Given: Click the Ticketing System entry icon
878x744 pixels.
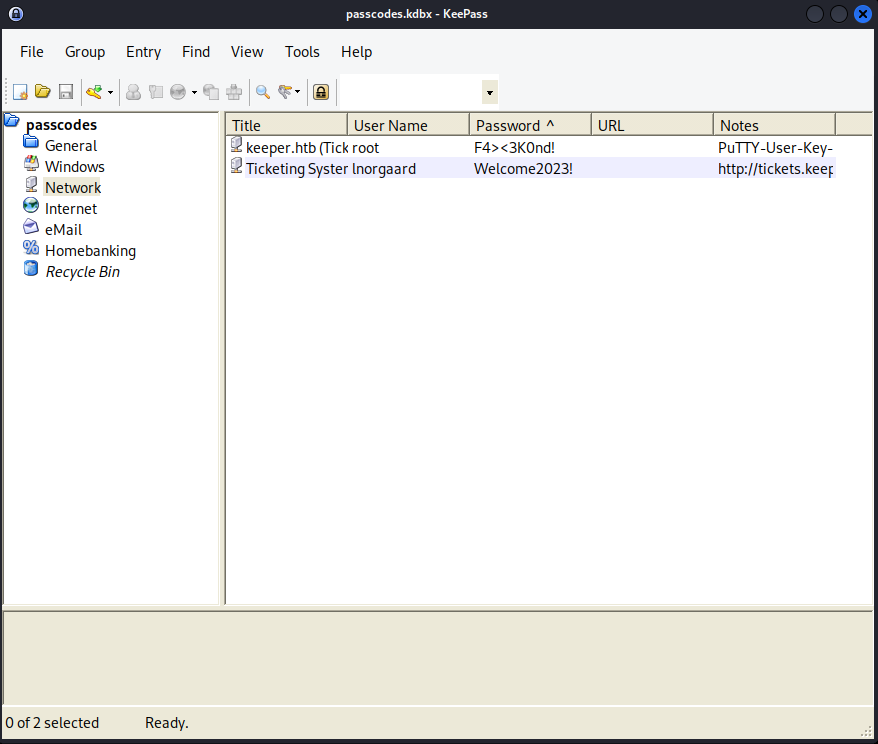Looking at the screenshot, I should (x=236, y=166).
